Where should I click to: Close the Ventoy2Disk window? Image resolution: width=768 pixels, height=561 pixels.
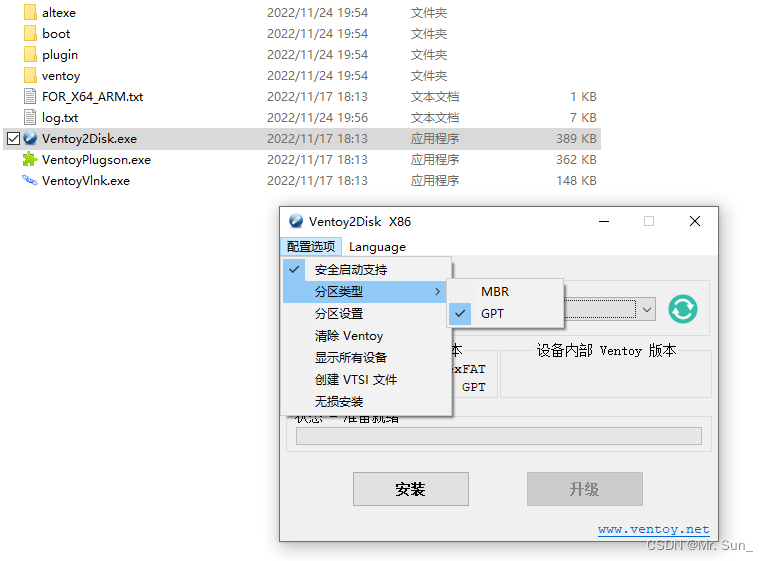pyautogui.click(x=695, y=221)
